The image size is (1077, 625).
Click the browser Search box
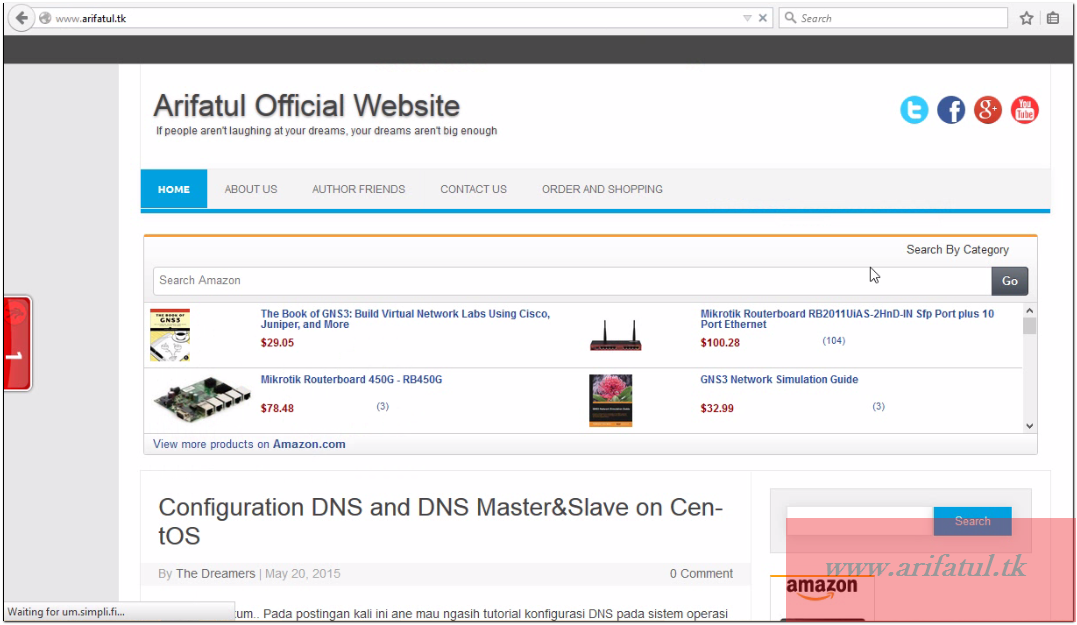click(893, 18)
